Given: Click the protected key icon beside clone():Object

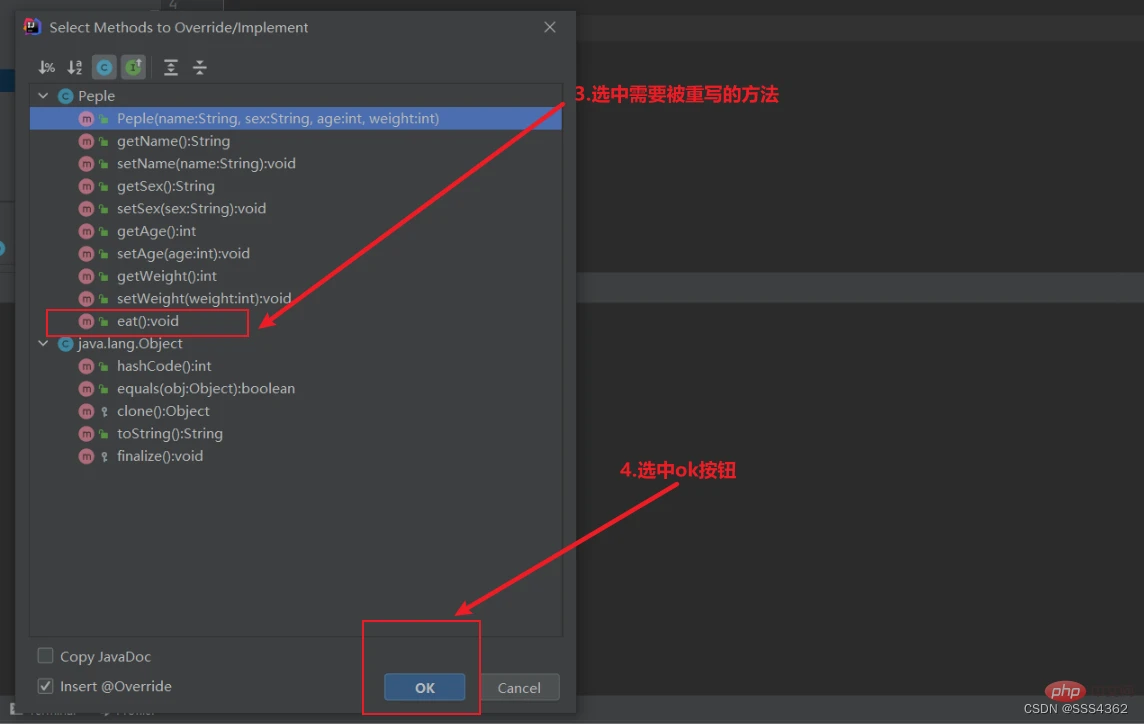Looking at the screenshot, I should click(104, 412).
